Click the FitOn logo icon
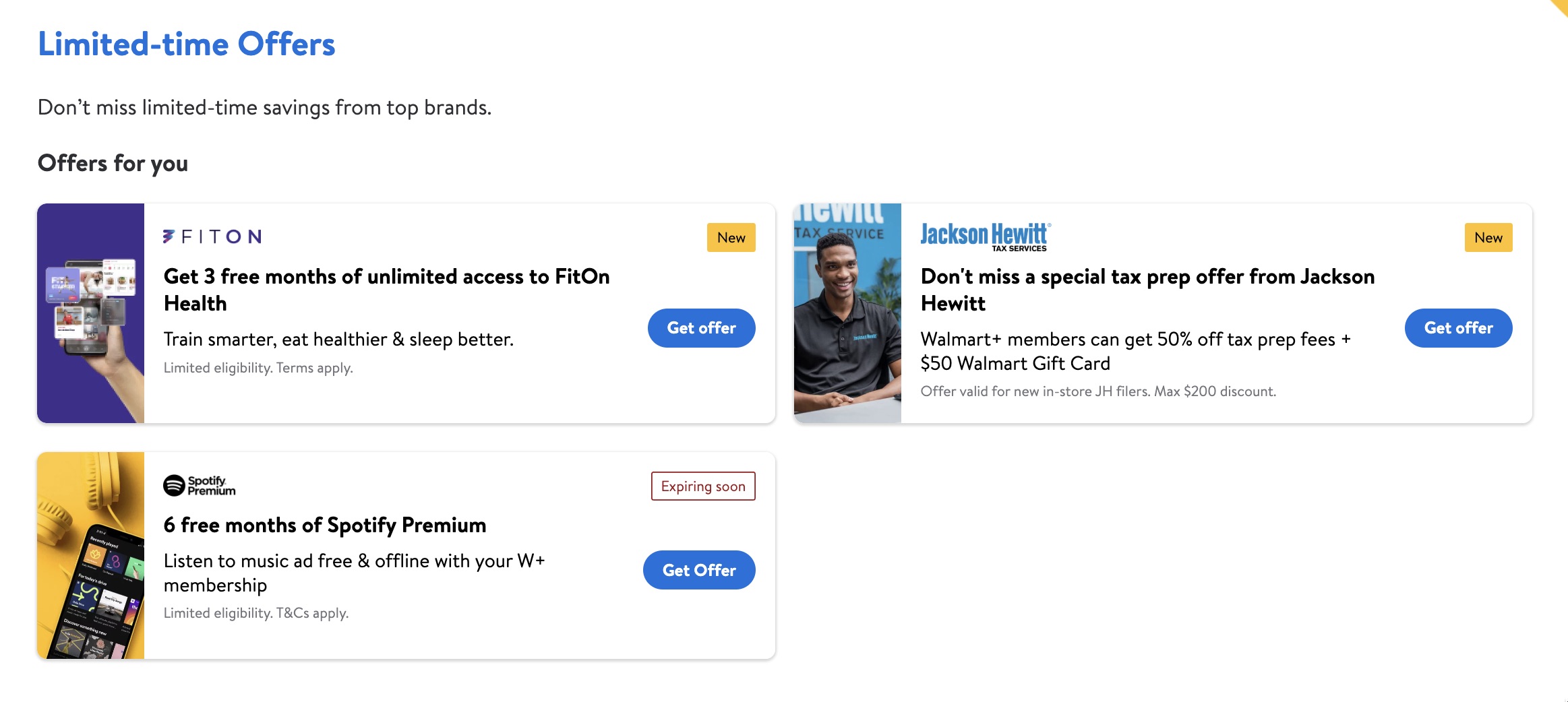Viewport: 1568px width, 702px height. pyautogui.click(x=212, y=236)
